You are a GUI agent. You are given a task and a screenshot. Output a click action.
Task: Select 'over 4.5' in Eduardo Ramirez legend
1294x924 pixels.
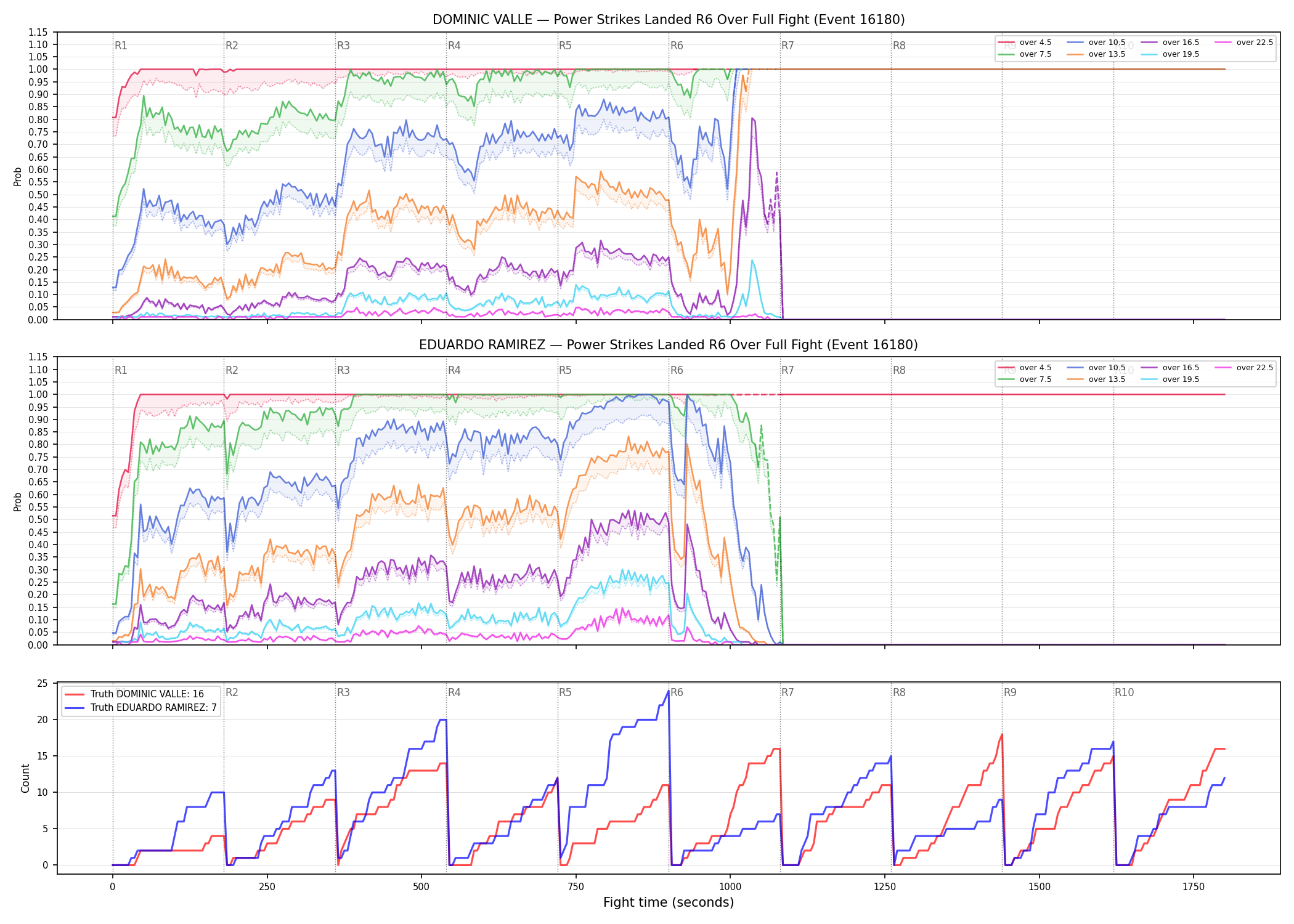pyautogui.click(x=1024, y=368)
